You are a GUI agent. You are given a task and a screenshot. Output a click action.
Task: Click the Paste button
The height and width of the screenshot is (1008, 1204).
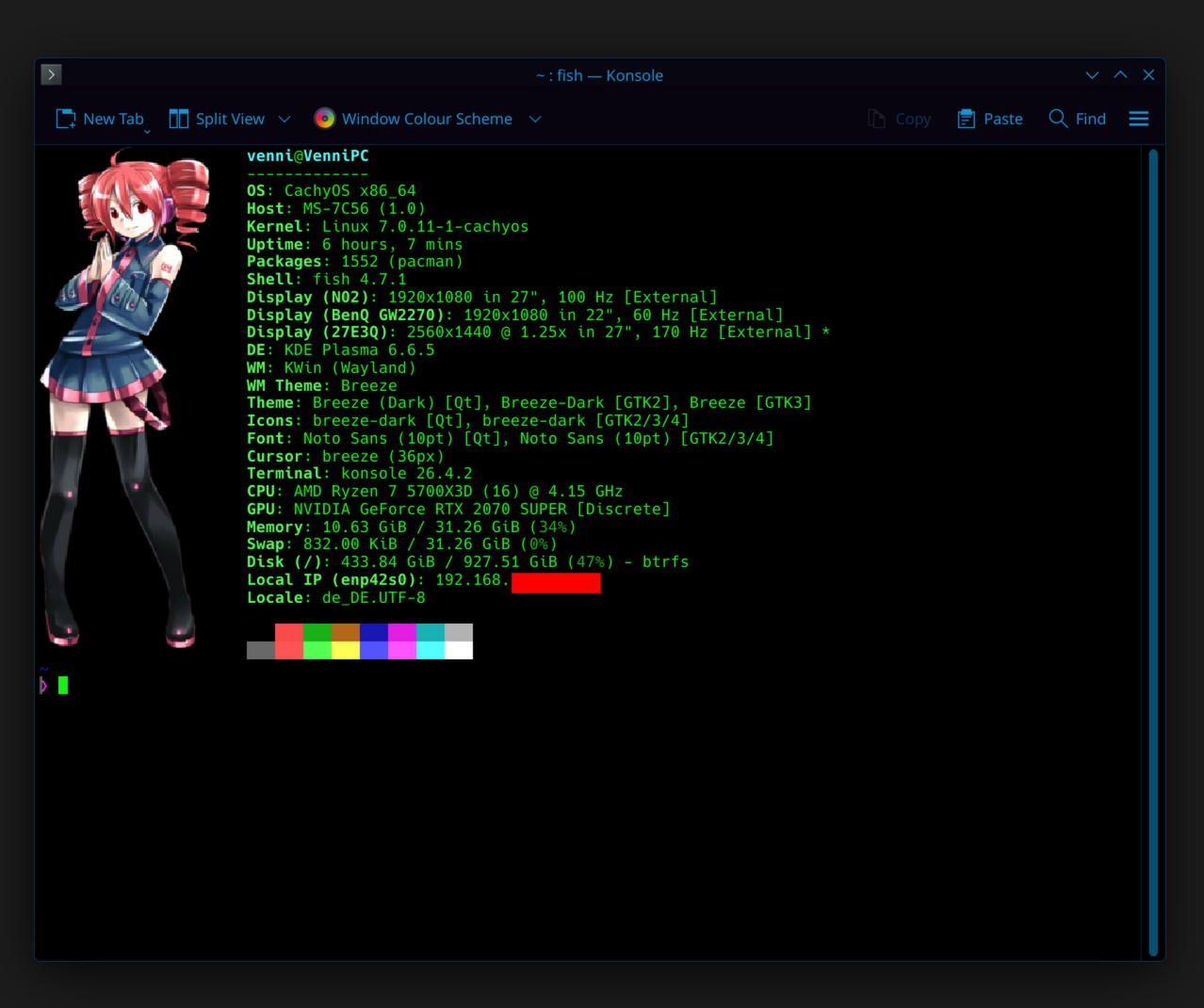click(x=990, y=119)
